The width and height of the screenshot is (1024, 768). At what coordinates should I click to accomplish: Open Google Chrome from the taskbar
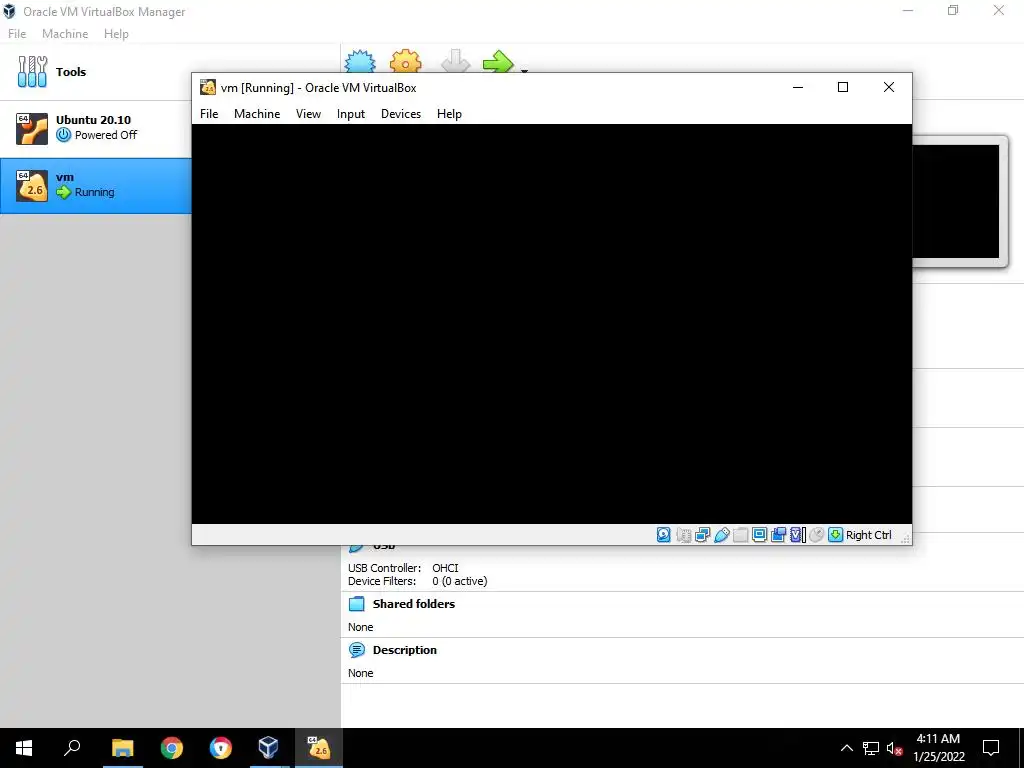pyautogui.click(x=172, y=748)
